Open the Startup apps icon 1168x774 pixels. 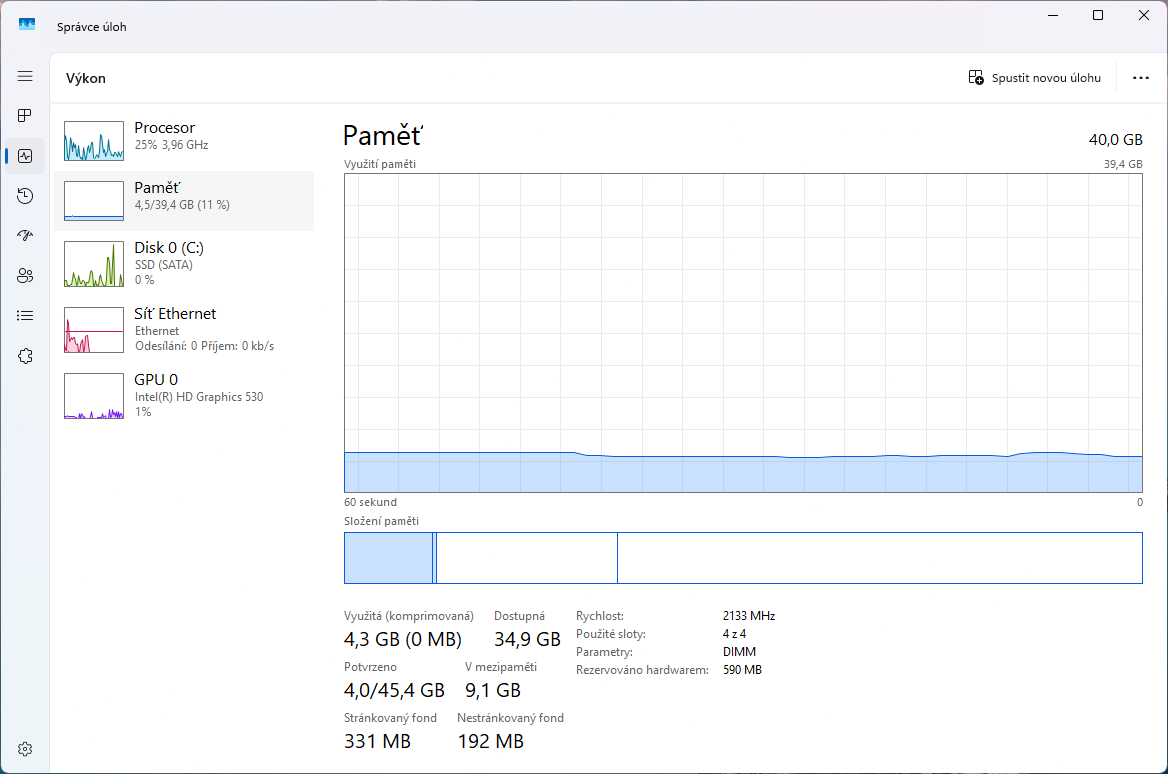click(25, 236)
